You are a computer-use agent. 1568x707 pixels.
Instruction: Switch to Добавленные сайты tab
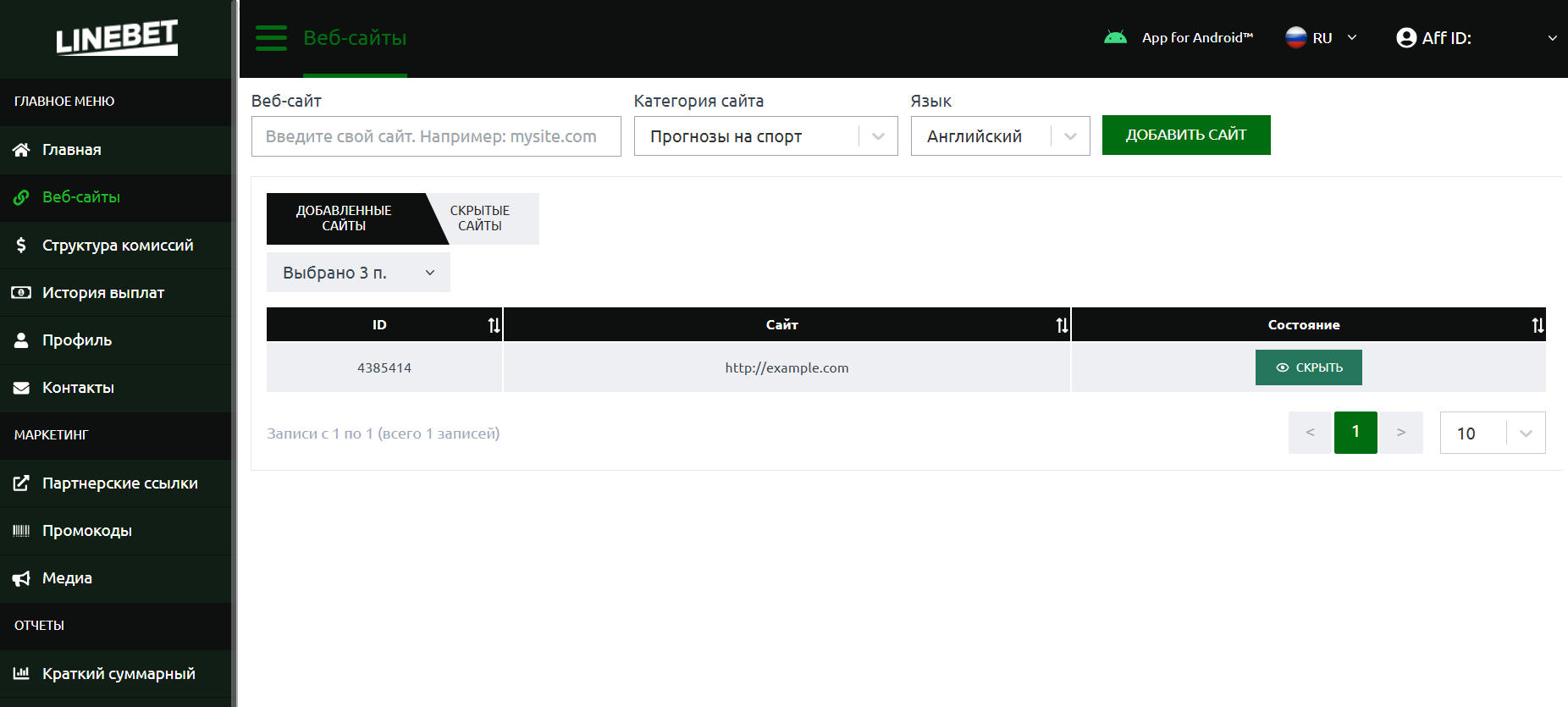tap(349, 218)
